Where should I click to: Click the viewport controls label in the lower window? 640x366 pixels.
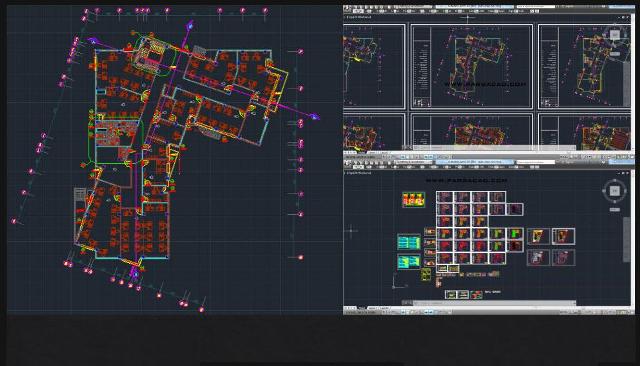[x=359, y=173]
